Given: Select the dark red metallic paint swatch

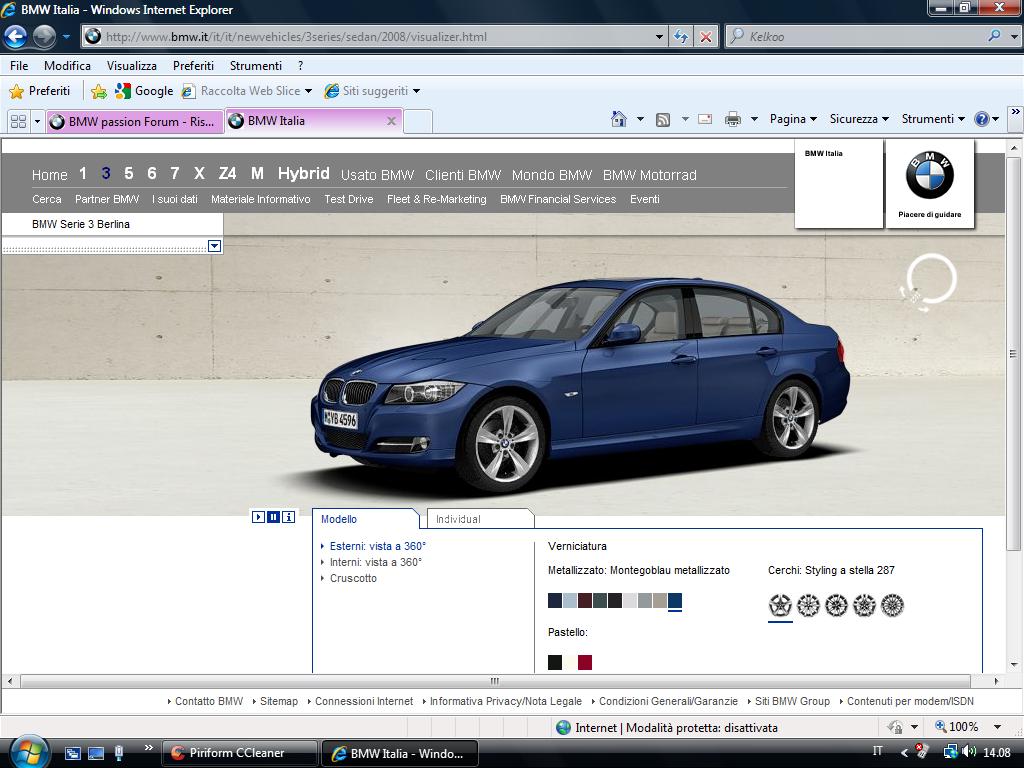Looking at the screenshot, I should tap(585, 601).
